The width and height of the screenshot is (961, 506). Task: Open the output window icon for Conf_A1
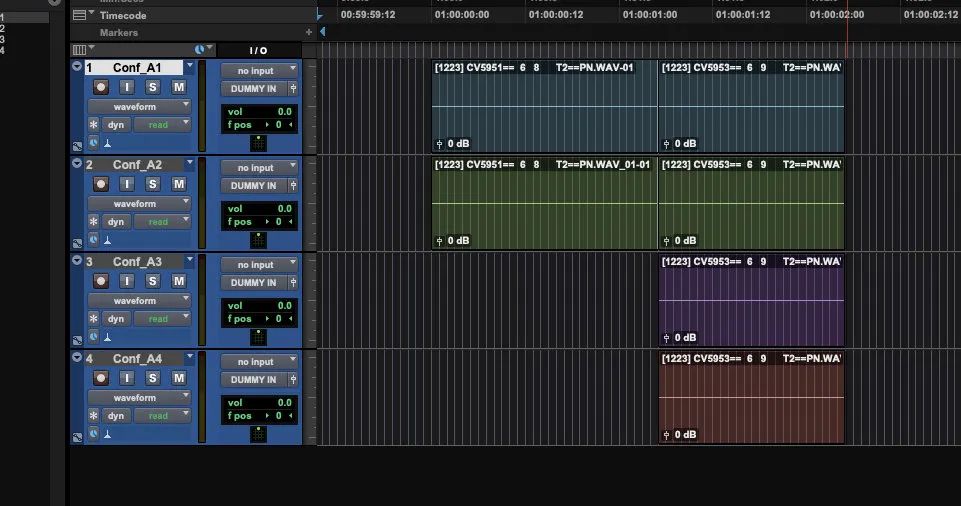coord(292,88)
